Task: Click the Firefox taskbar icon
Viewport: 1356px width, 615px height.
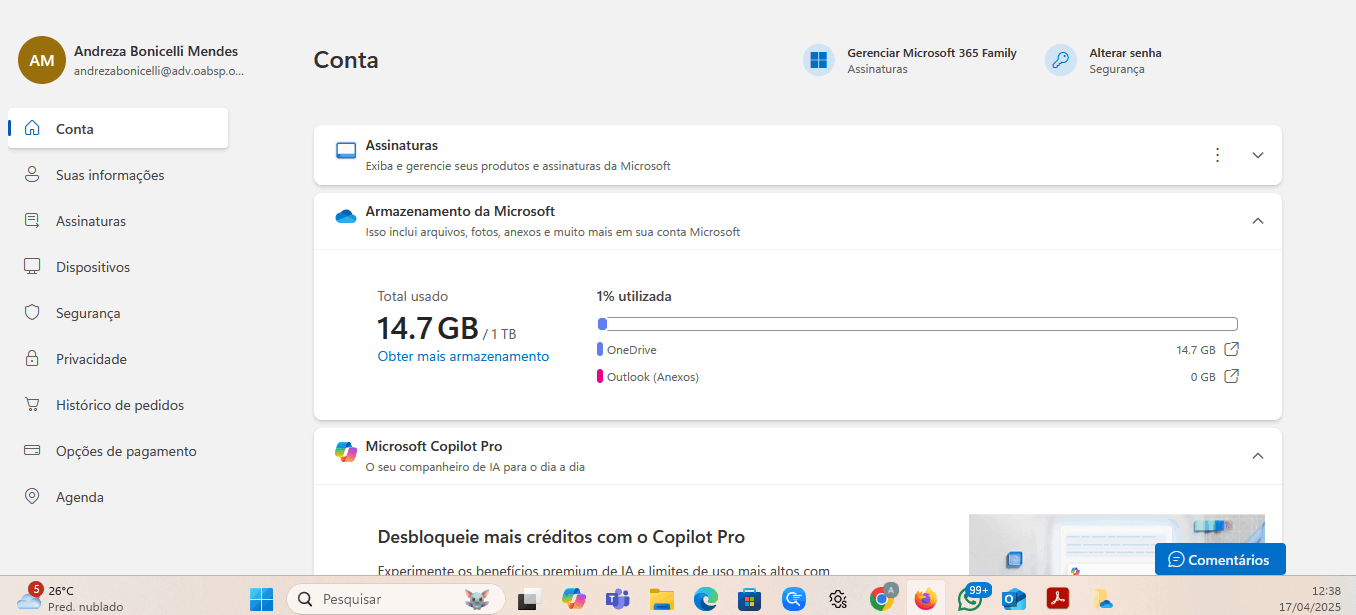Action: pos(926,599)
